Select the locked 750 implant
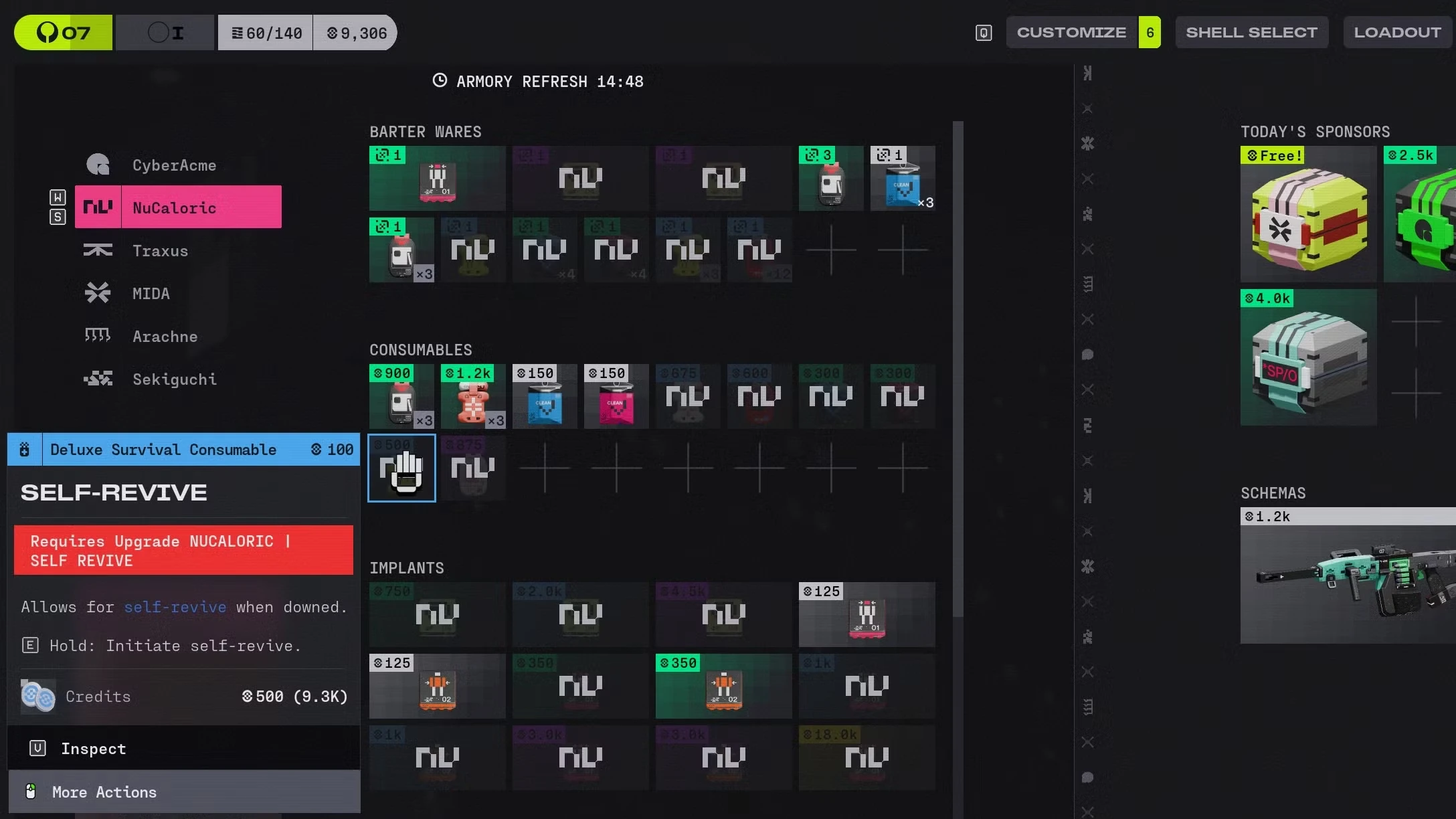The image size is (1456, 819). click(x=438, y=614)
